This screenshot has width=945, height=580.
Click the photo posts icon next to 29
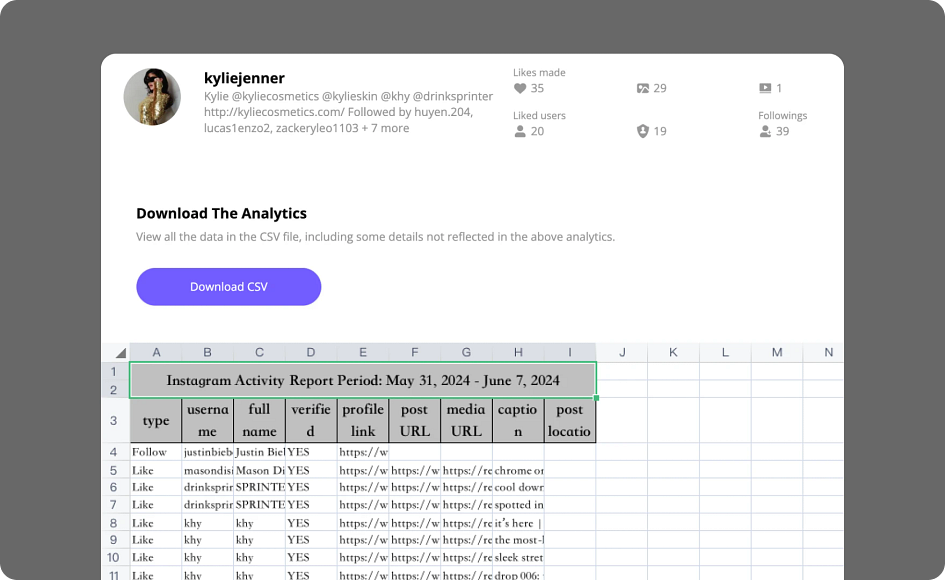(643, 89)
